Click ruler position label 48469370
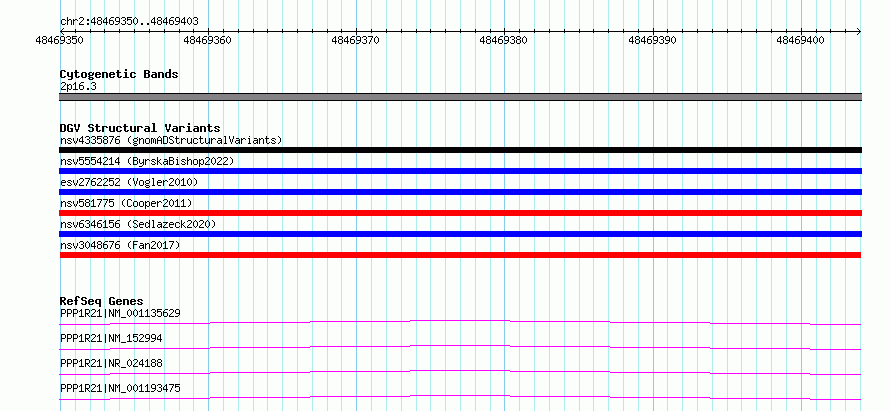The image size is (890, 411). pos(356,40)
